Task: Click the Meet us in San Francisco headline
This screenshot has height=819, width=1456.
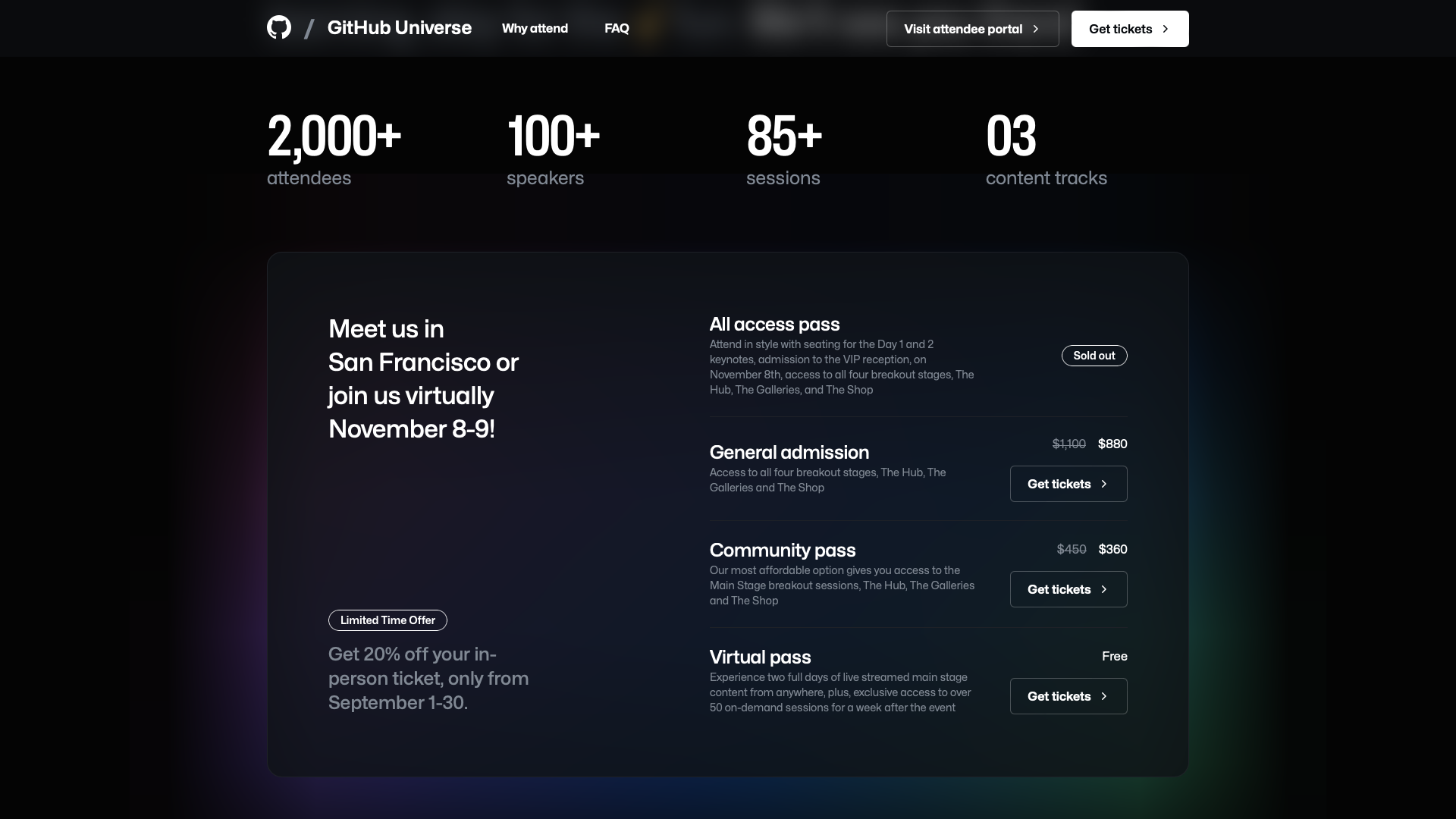Action: pos(423,378)
